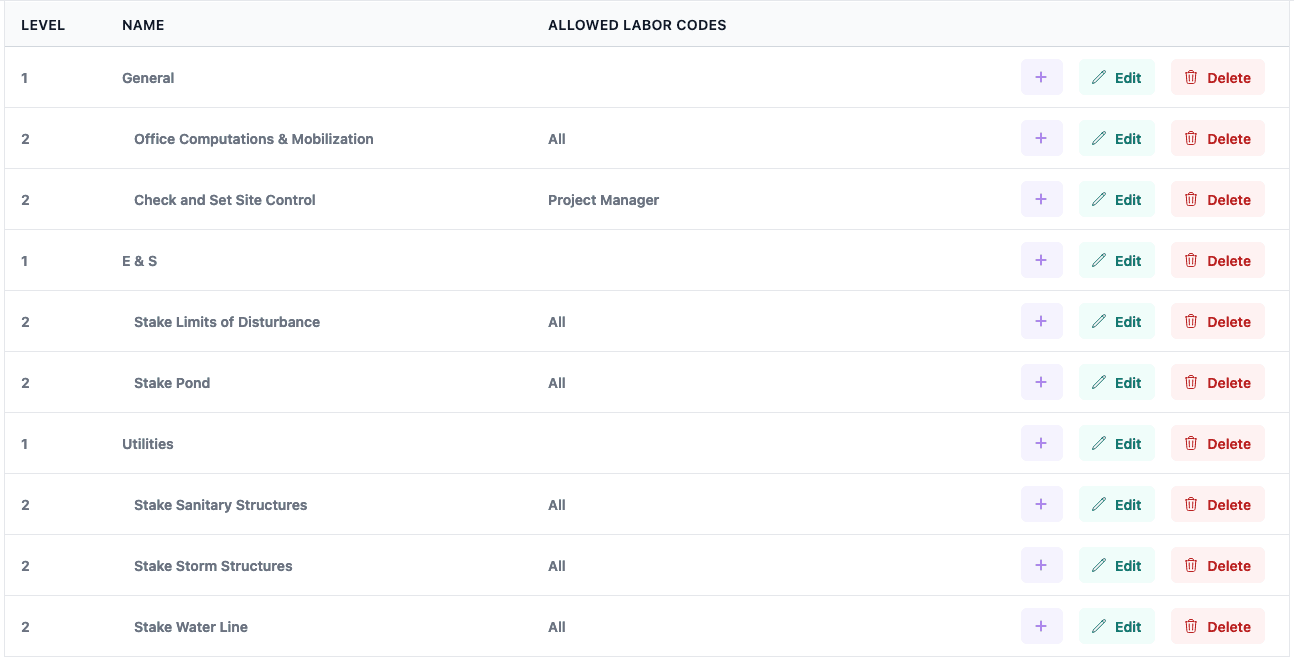Edit the Utilities row
This screenshot has height=657, width=1294.
point(1116,444)
